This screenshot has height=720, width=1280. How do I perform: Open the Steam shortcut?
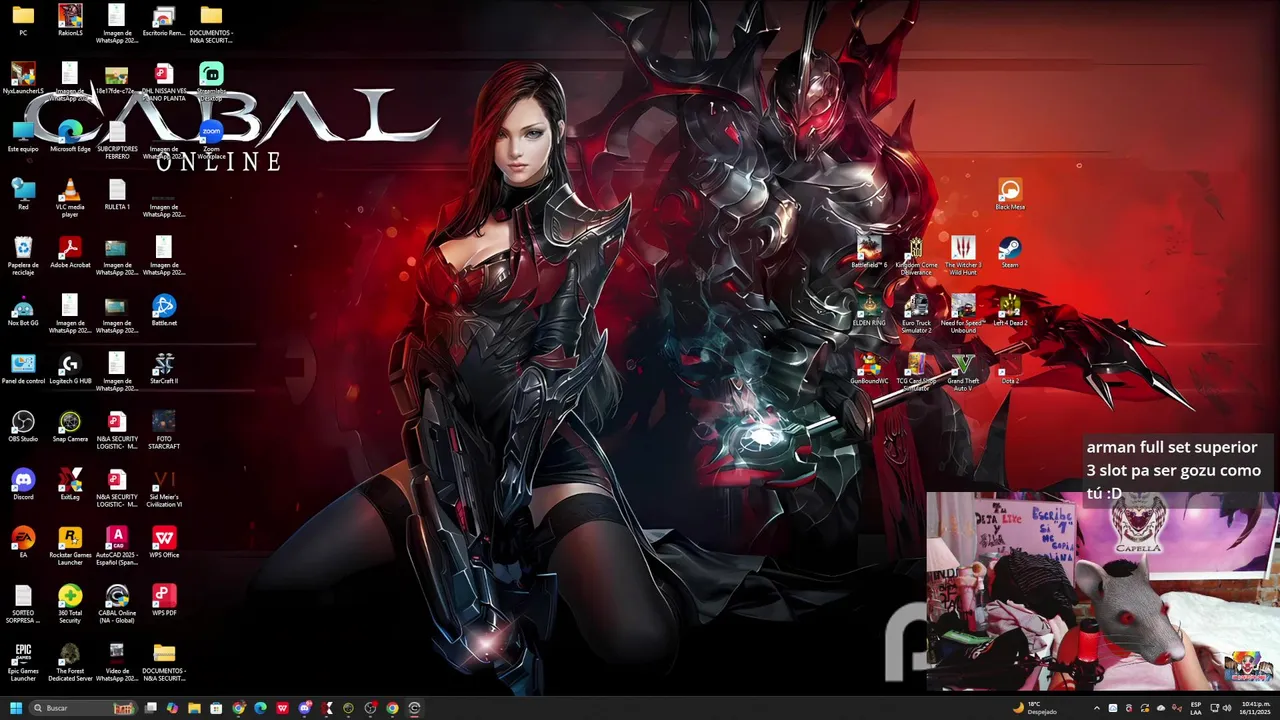[1010, 252]
